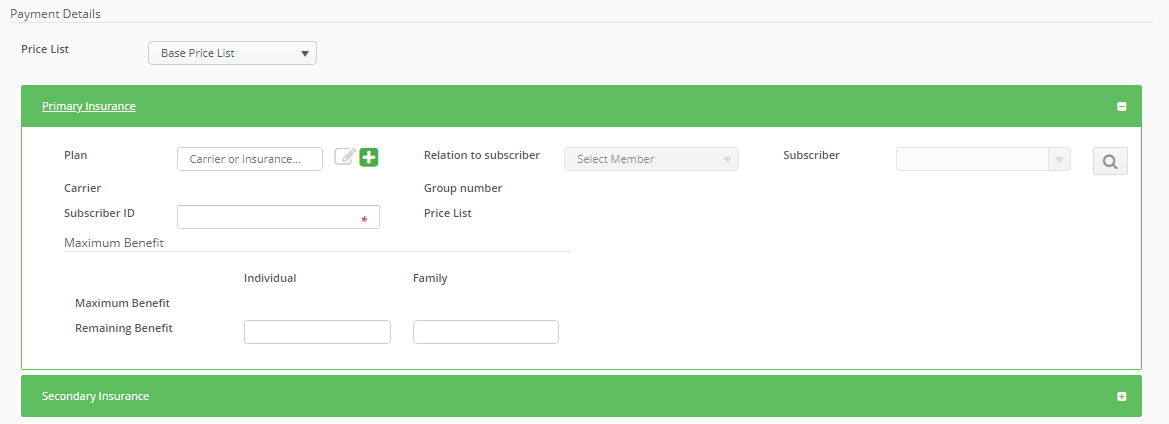This screenshot has height=424, width=1169.
Task: Click the Relation to subscriber label
Action: point(482,155)
